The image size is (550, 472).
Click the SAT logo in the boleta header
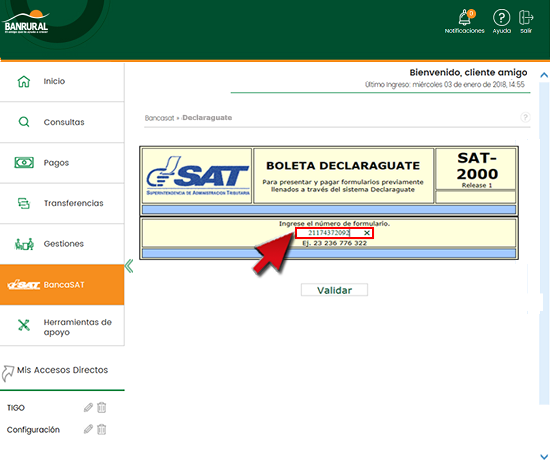pyautogui.click(x=197, y=176)
